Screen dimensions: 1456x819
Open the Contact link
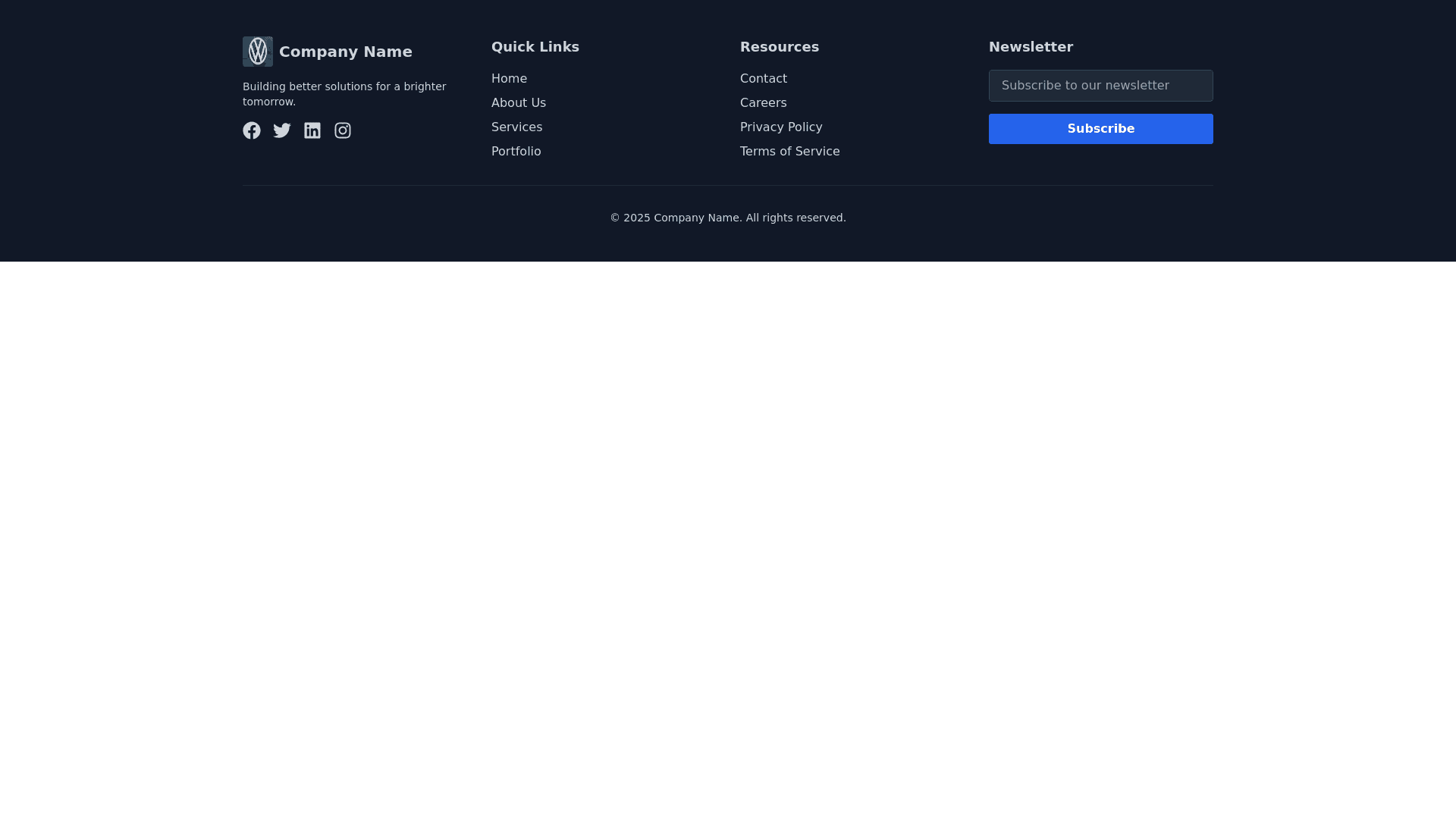point(764,79)
